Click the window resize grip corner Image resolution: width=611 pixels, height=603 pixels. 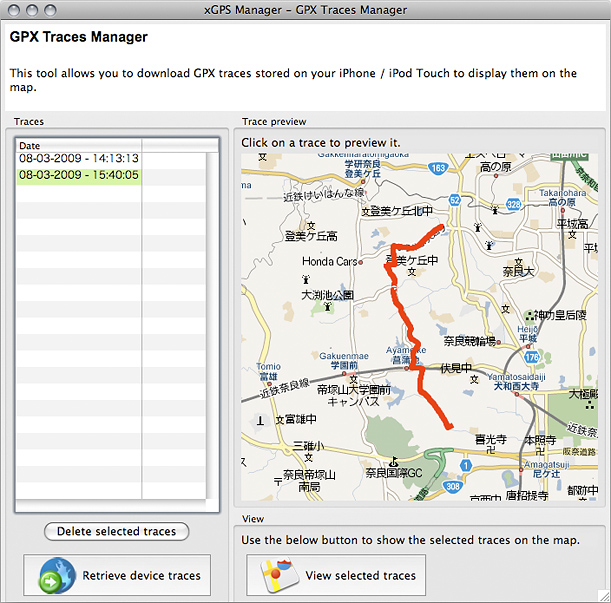tap(604, 596)
